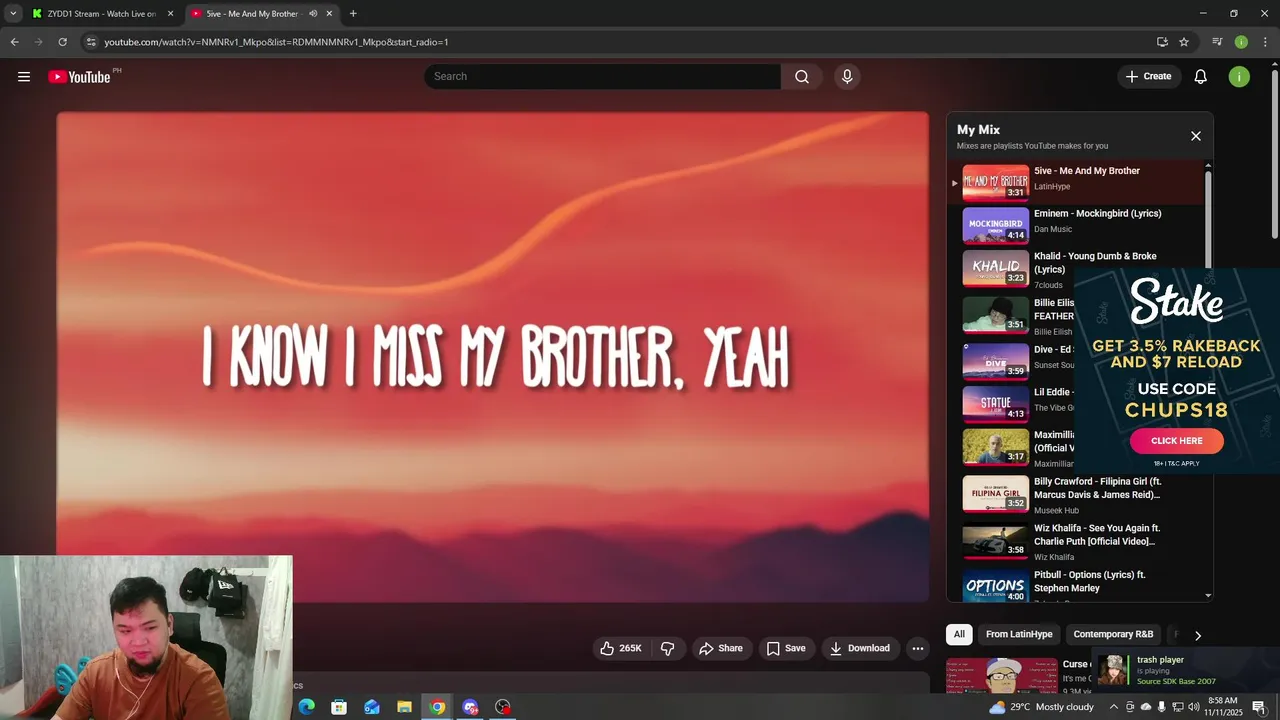Switch to ZYDD1 Stream tab
Screen dimensions: 1280x720
103,14
